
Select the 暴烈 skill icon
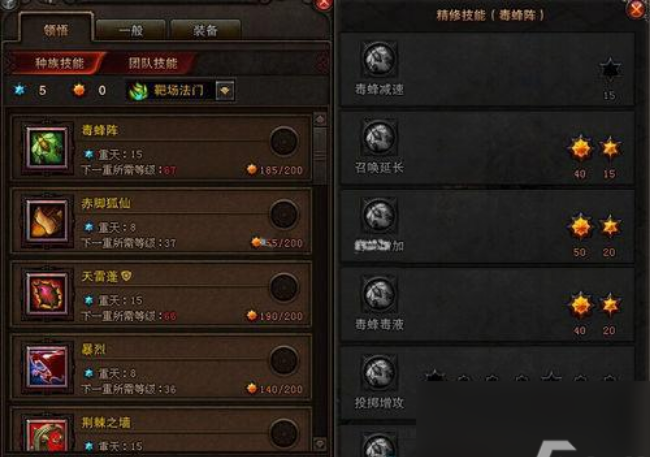[46, 367]
